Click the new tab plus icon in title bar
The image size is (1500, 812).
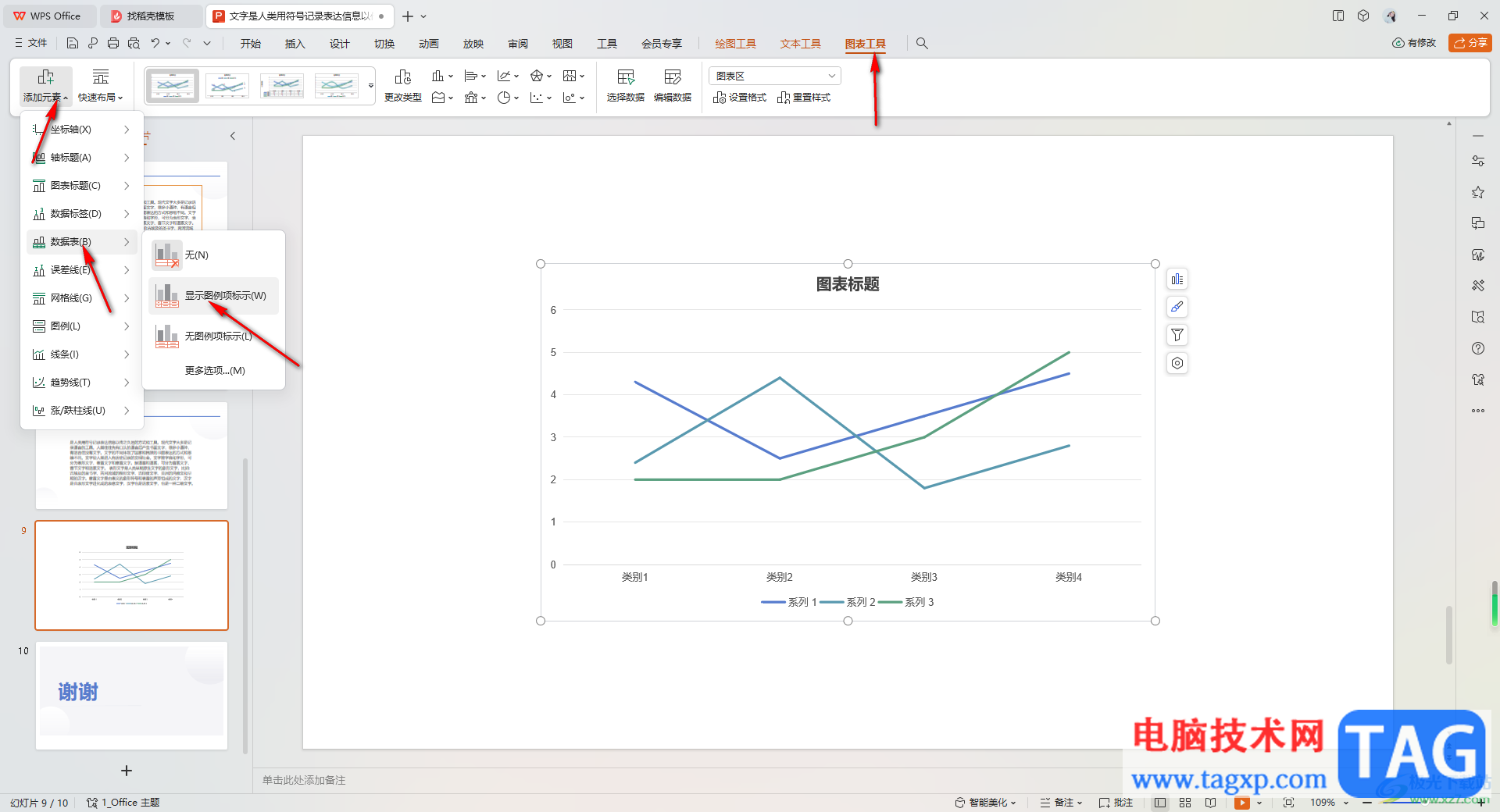click(408, 16)
